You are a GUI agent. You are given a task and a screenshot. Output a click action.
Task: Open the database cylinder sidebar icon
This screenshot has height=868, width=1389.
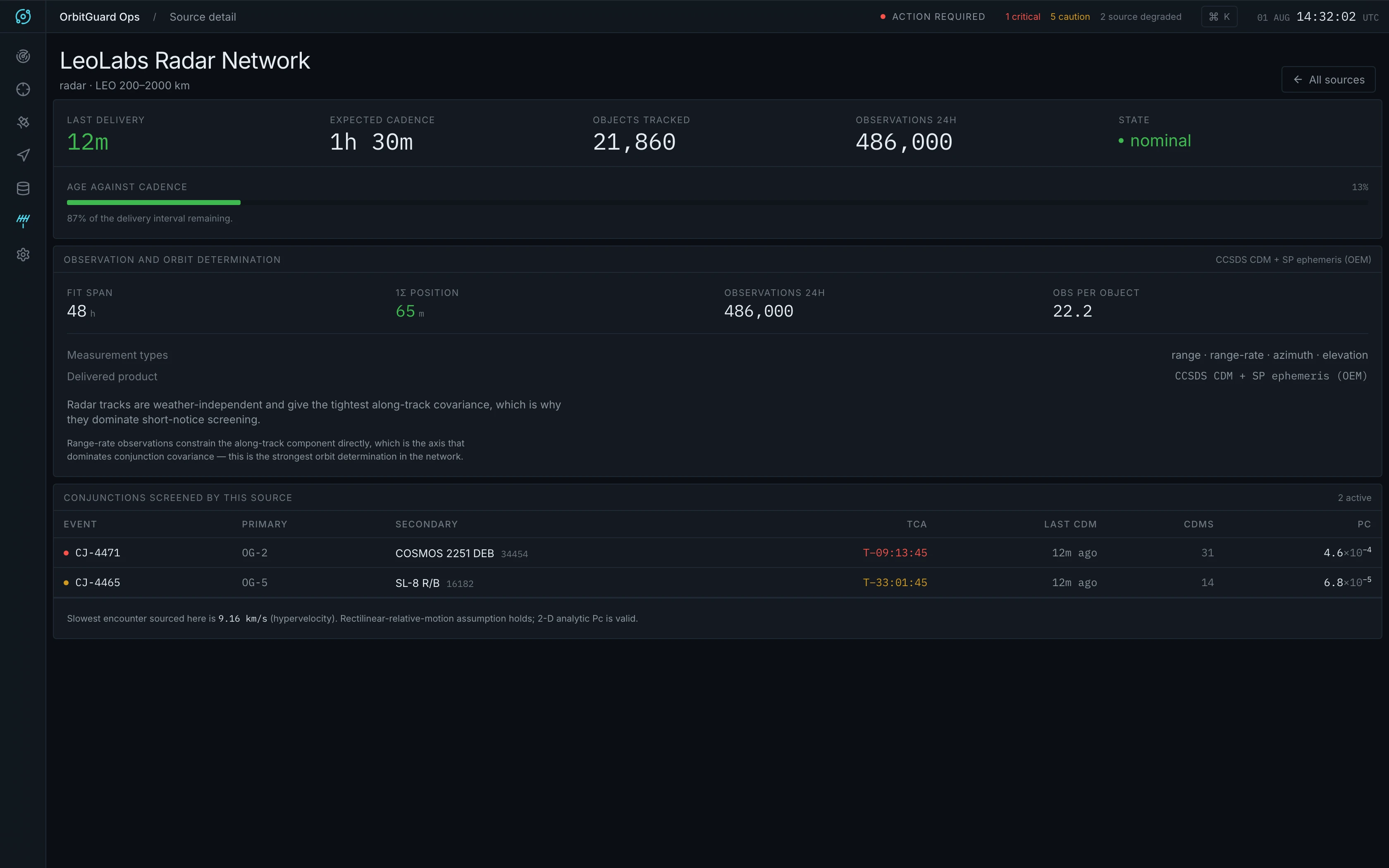tap(23, 188)
